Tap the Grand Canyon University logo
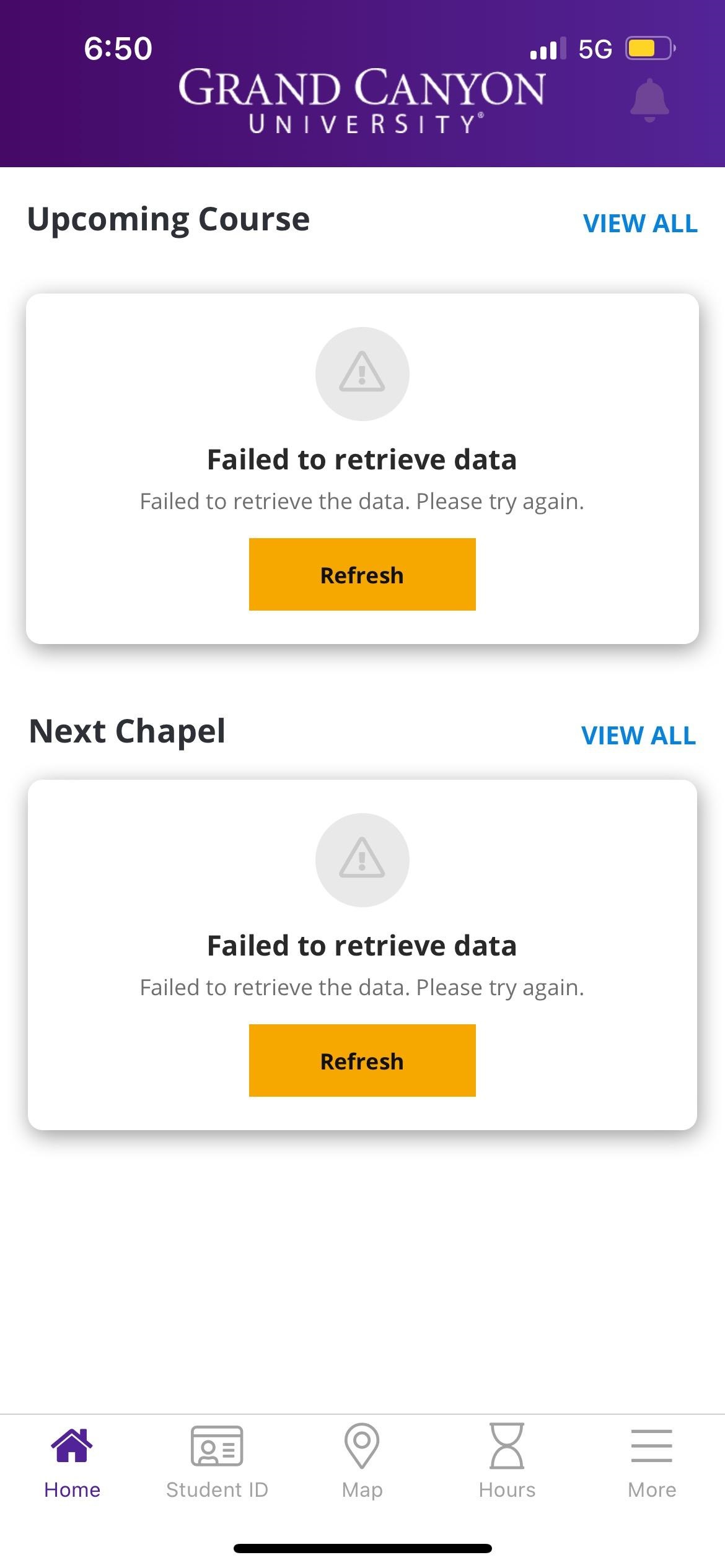725x1568 pixels. click(x=362, y=101)
